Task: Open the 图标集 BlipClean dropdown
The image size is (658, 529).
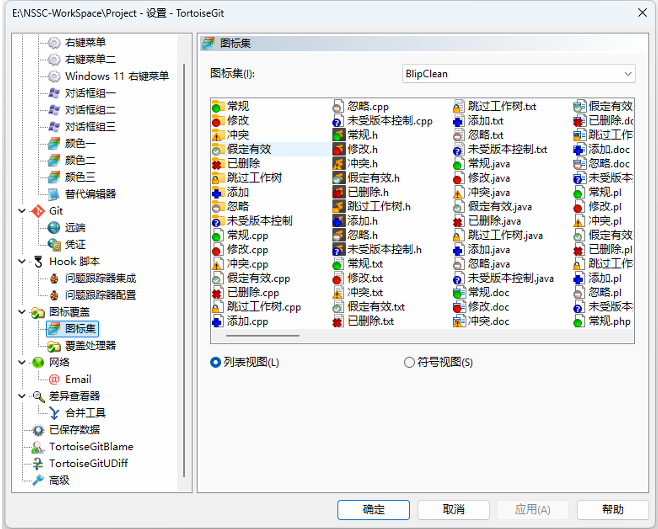Action: [x=519, y=74]
